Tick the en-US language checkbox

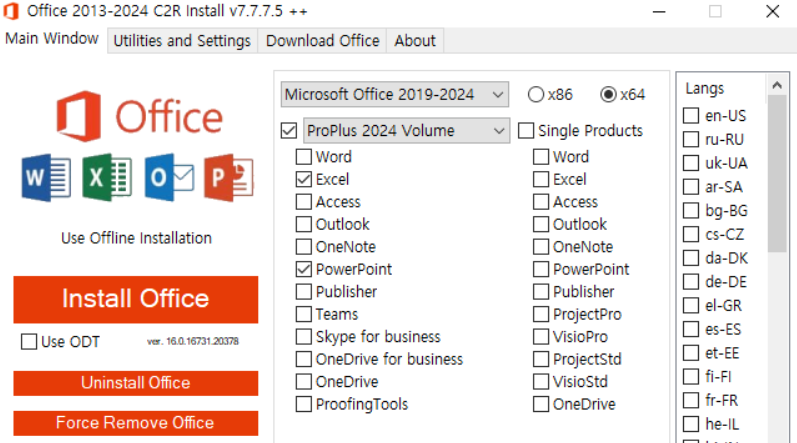click(691, 116)
